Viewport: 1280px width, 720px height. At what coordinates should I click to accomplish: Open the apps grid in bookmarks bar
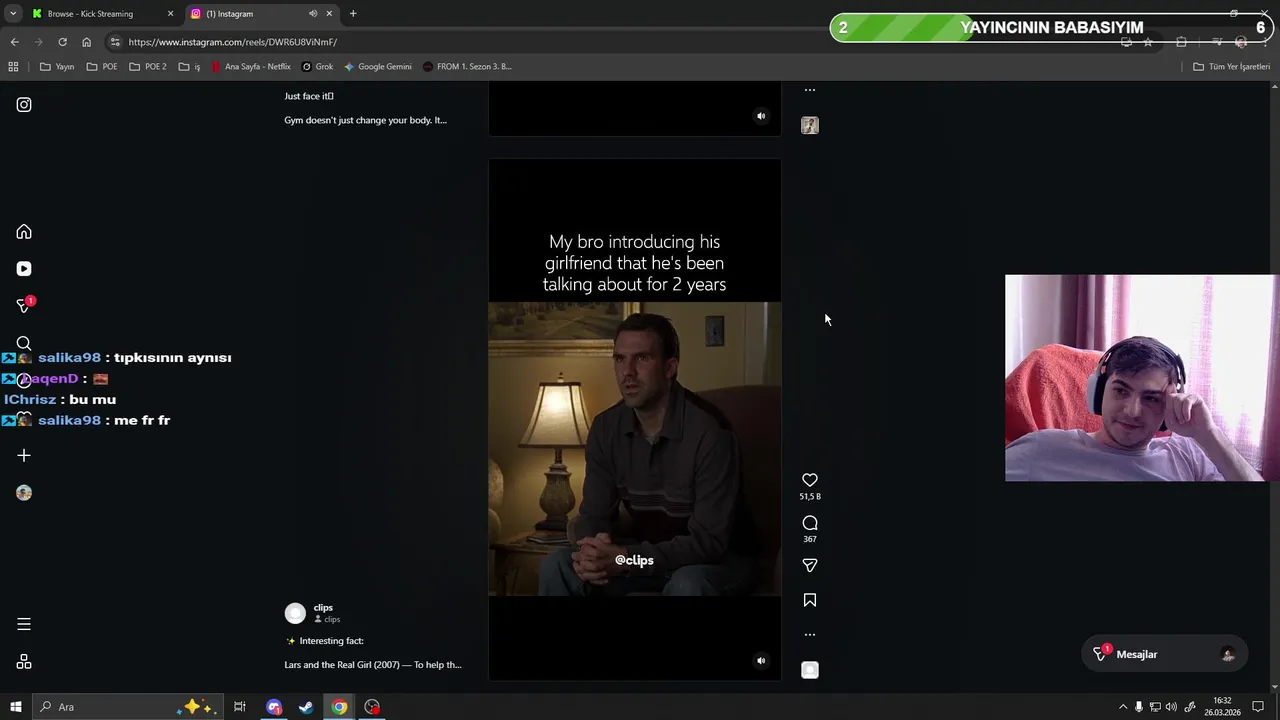pyautogui.click(x=13, y=67)
